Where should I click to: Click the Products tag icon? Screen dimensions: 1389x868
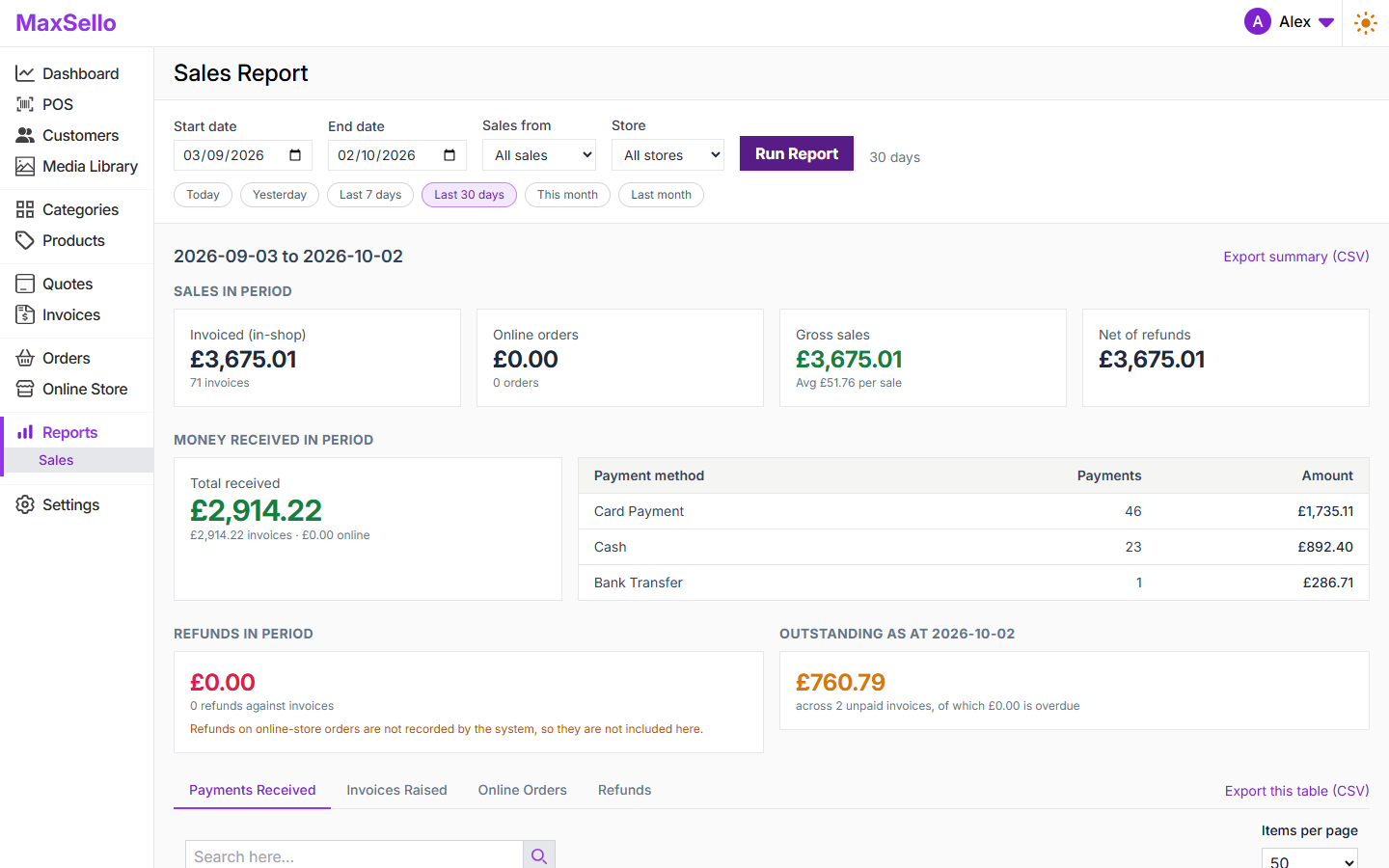pyautogui.click(x=25, y=240)
